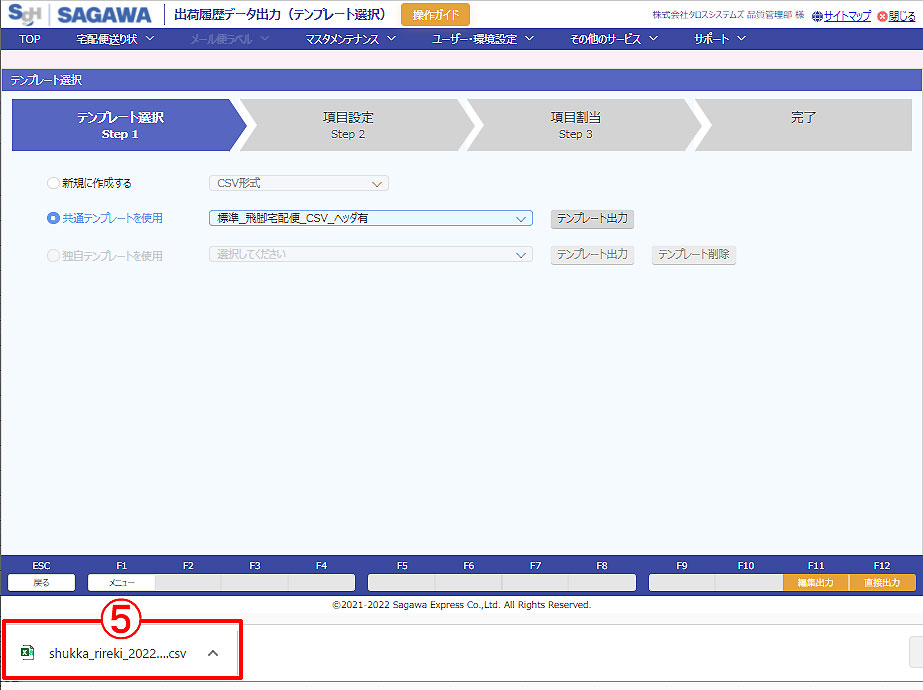
Task: Expand the download item chevron menu
Action: point(212,653)
